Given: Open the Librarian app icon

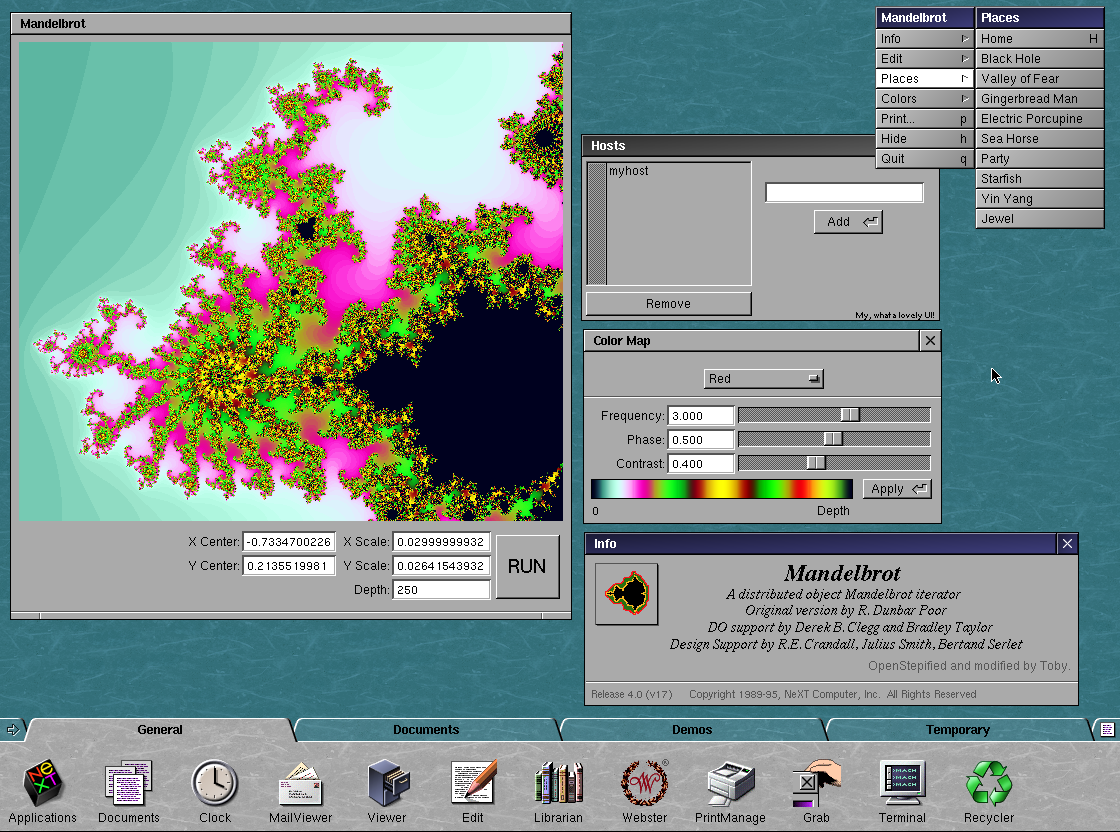Looking at the screenshot, I should [558, 783].
